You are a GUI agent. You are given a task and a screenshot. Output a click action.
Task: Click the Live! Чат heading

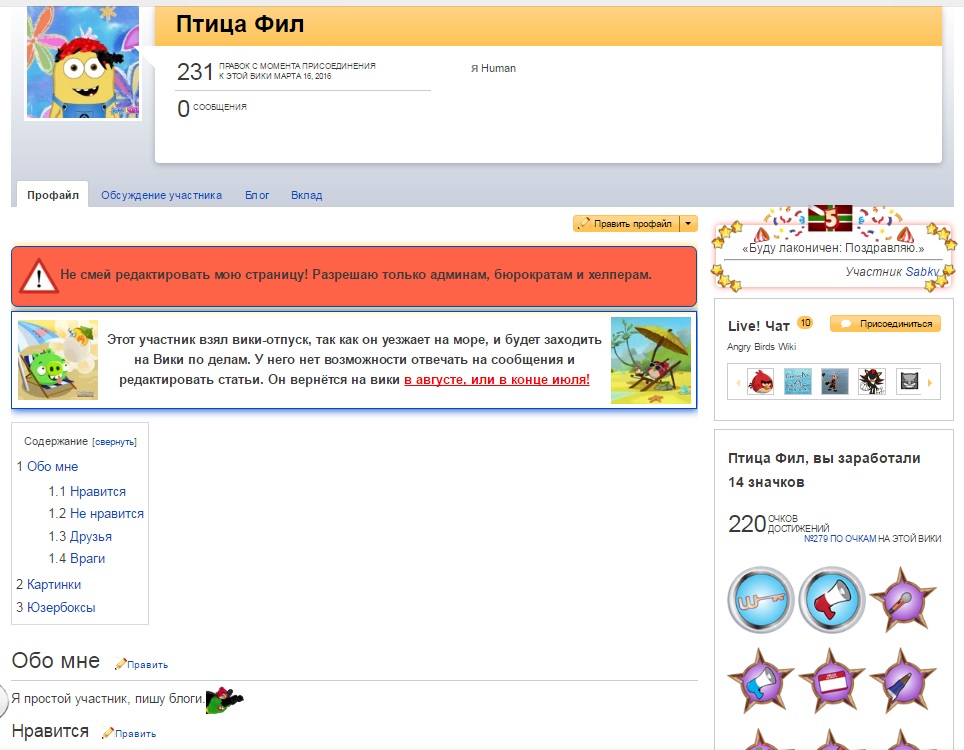[x=759, y=326]
